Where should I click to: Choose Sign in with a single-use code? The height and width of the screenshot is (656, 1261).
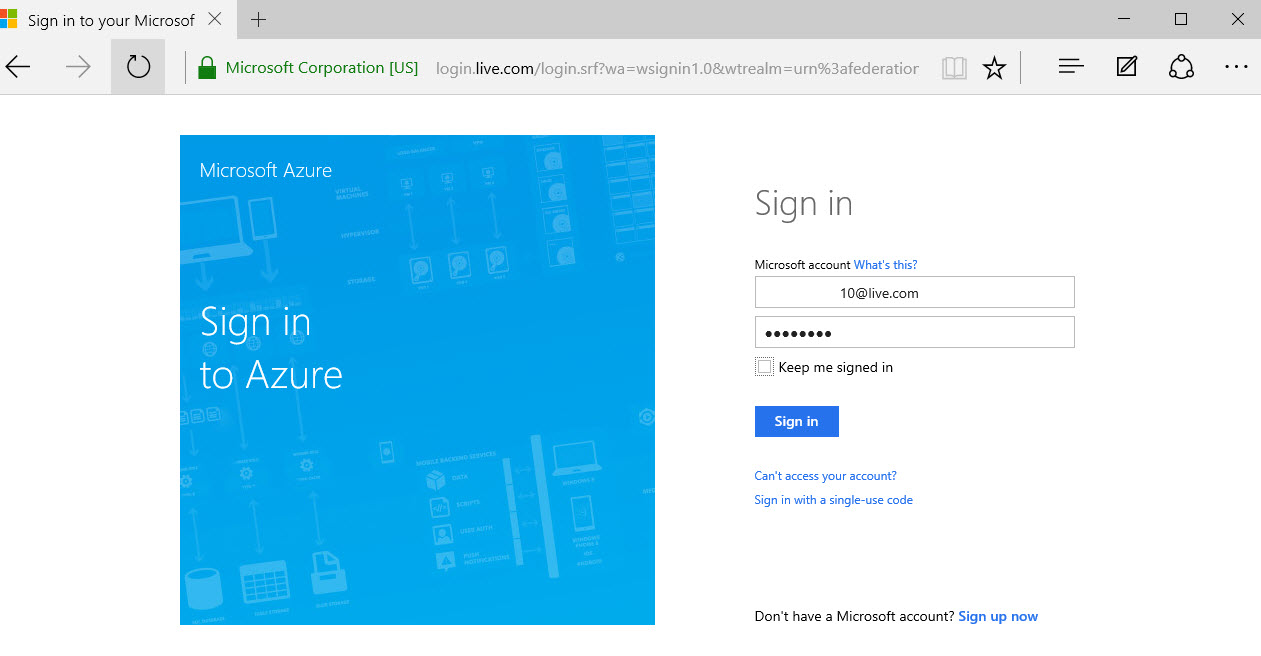[x=833, y=500]
